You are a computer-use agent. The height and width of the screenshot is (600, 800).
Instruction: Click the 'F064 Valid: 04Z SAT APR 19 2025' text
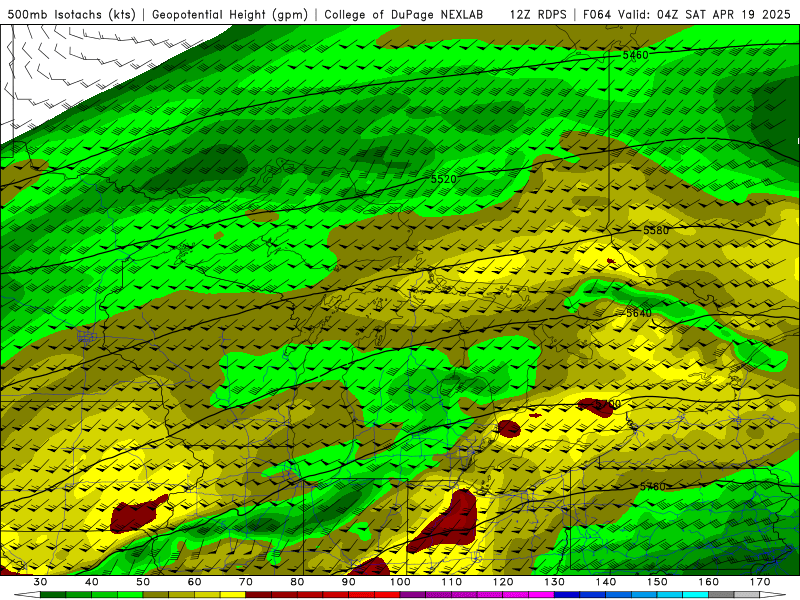687,14
